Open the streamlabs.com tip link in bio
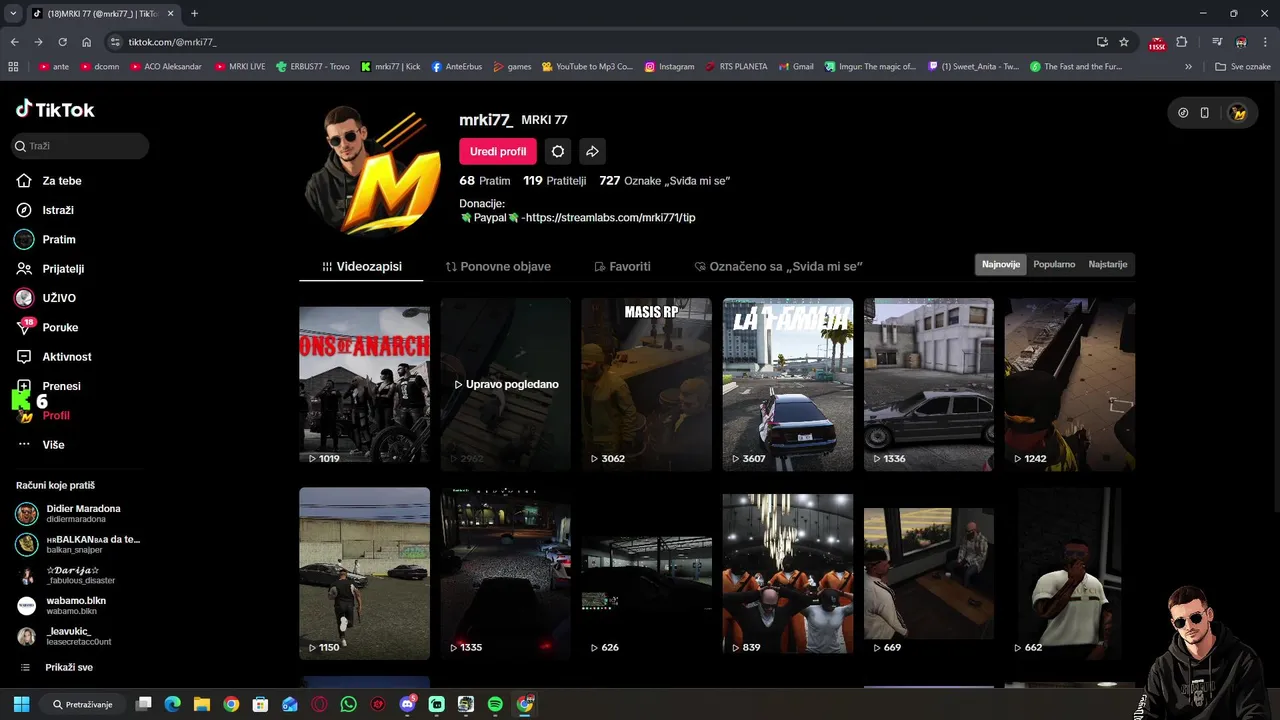This screenshot has height=720, width=1280. click(610, 217)
